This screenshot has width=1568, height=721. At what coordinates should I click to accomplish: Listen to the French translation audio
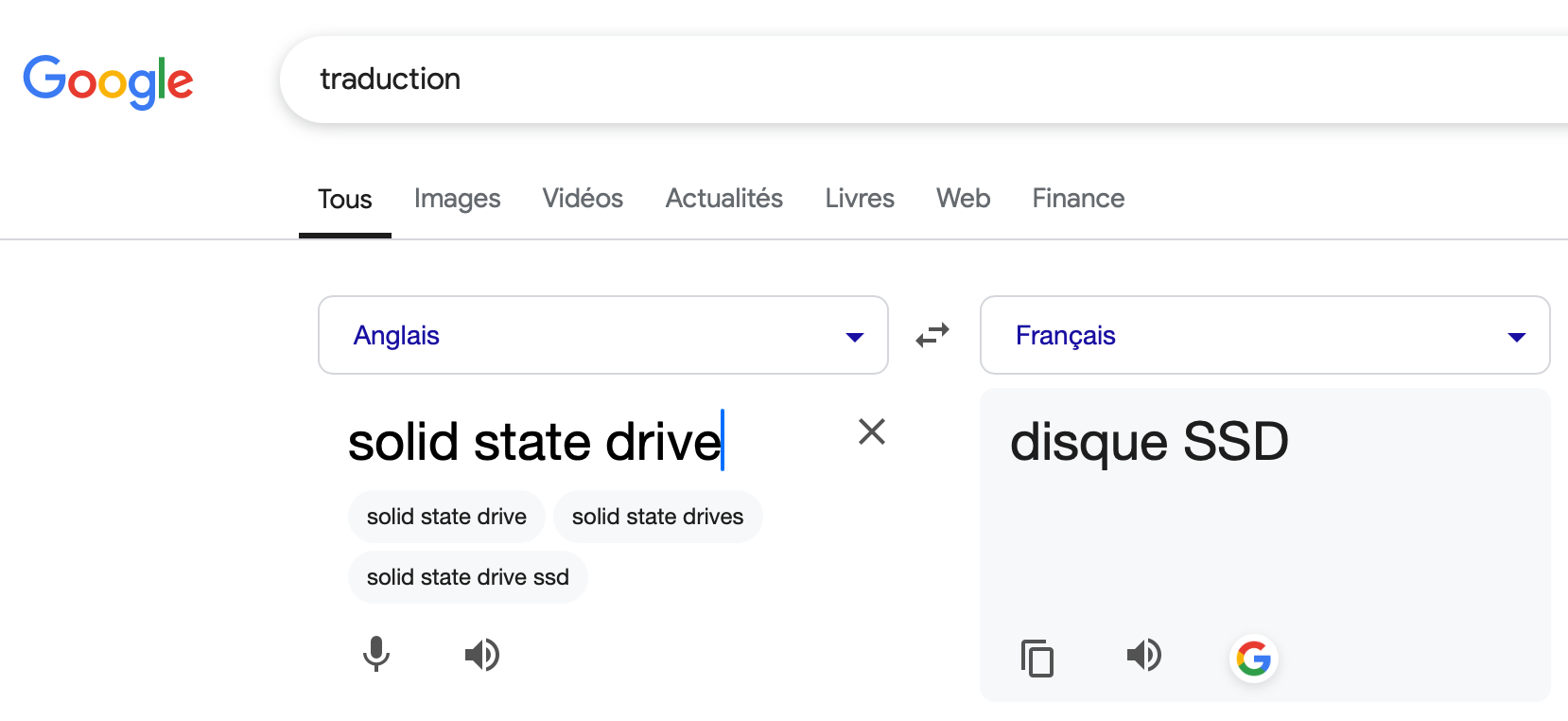(x=1143, y=654)
